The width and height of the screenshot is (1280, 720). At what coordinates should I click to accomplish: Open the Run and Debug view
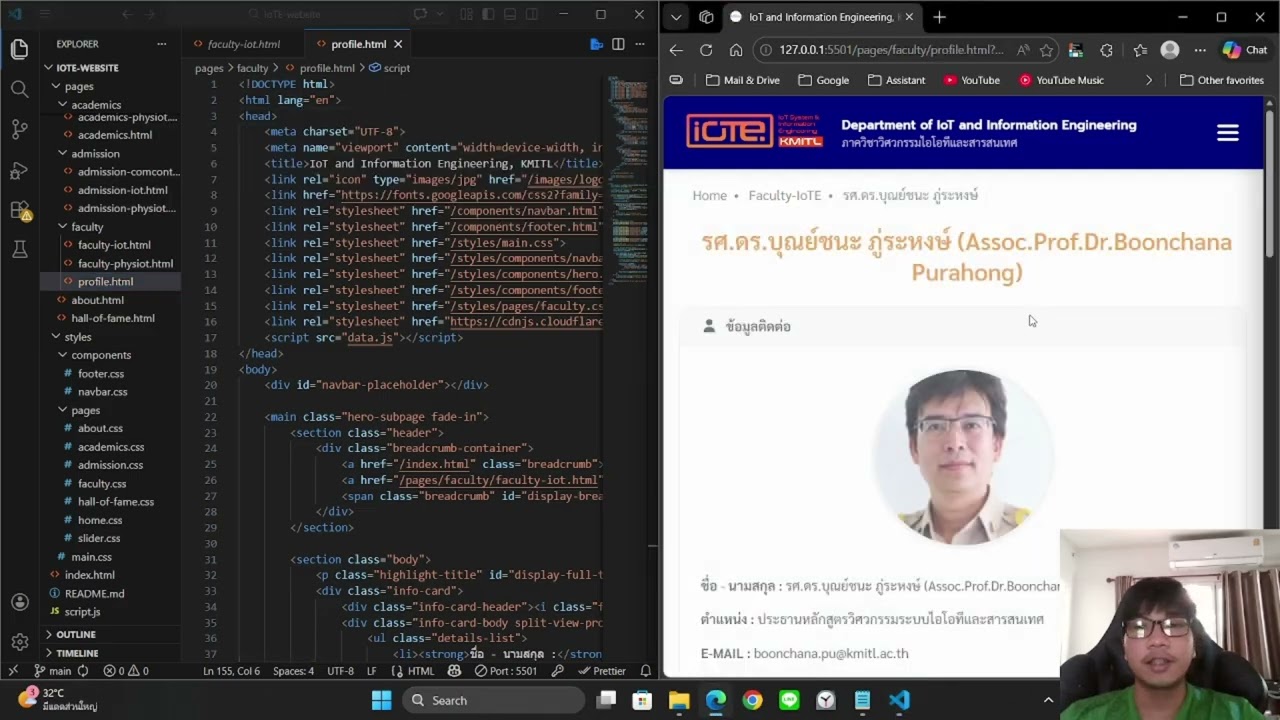pyautogui.click(x=19, y=170)
